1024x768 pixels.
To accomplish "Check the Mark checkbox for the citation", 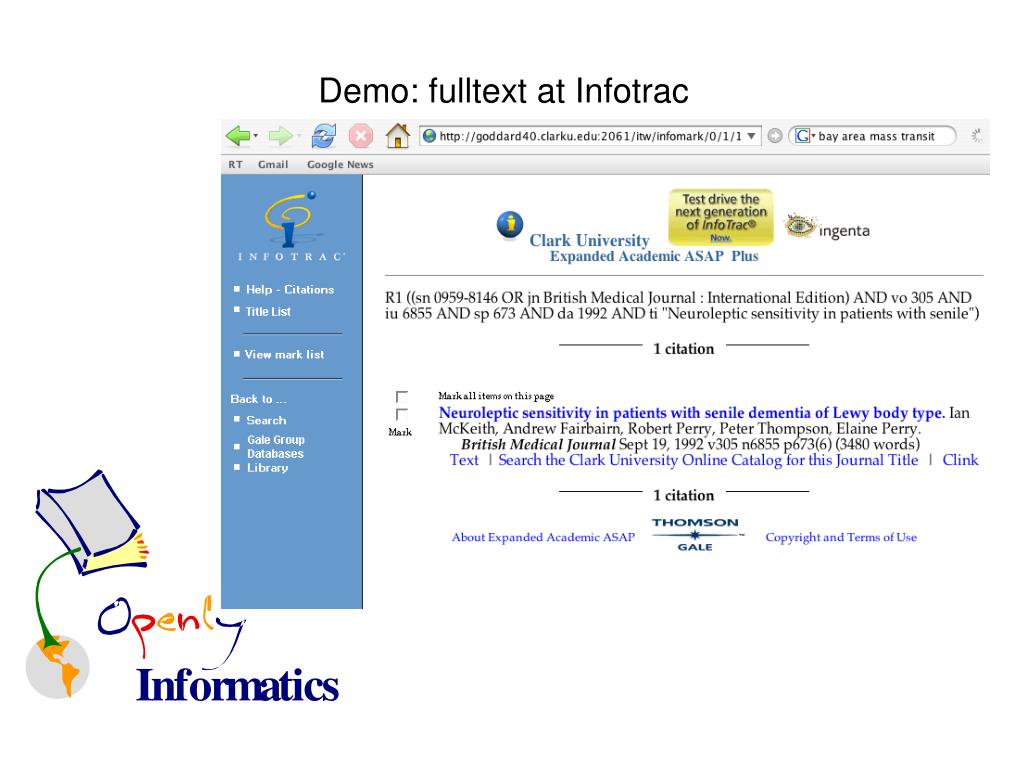I will pyautogui.click(x=402, y=414).
